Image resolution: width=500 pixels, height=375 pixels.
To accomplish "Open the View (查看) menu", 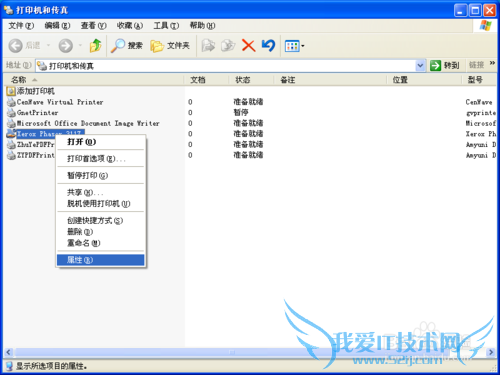I will (x=94, y=25).
